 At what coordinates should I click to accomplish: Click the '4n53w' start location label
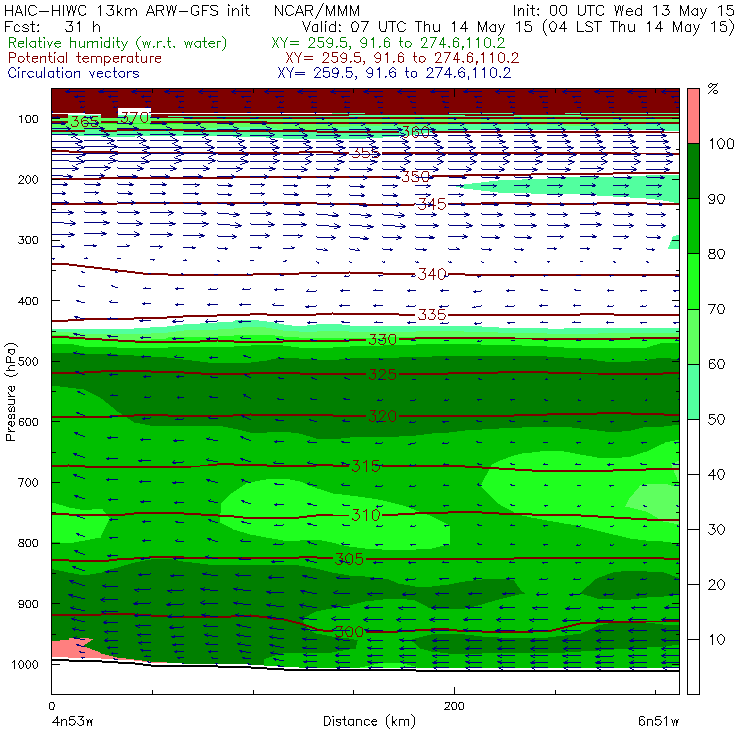point(72,721)
